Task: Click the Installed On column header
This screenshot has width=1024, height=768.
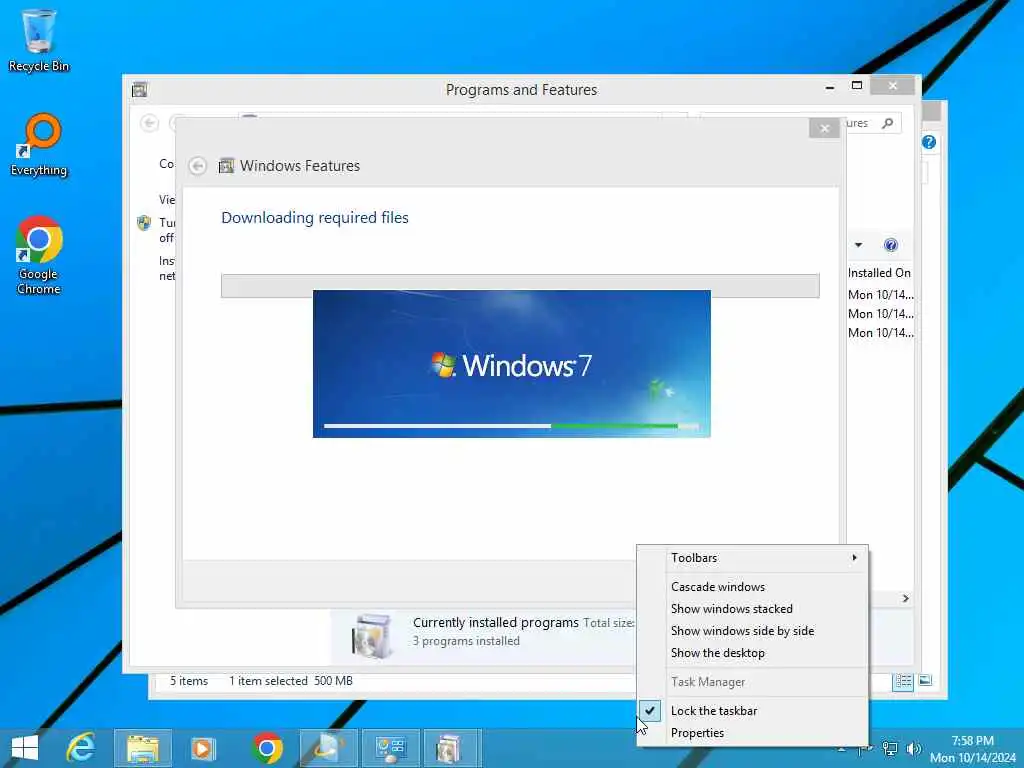Action: [x=879, y=273]
